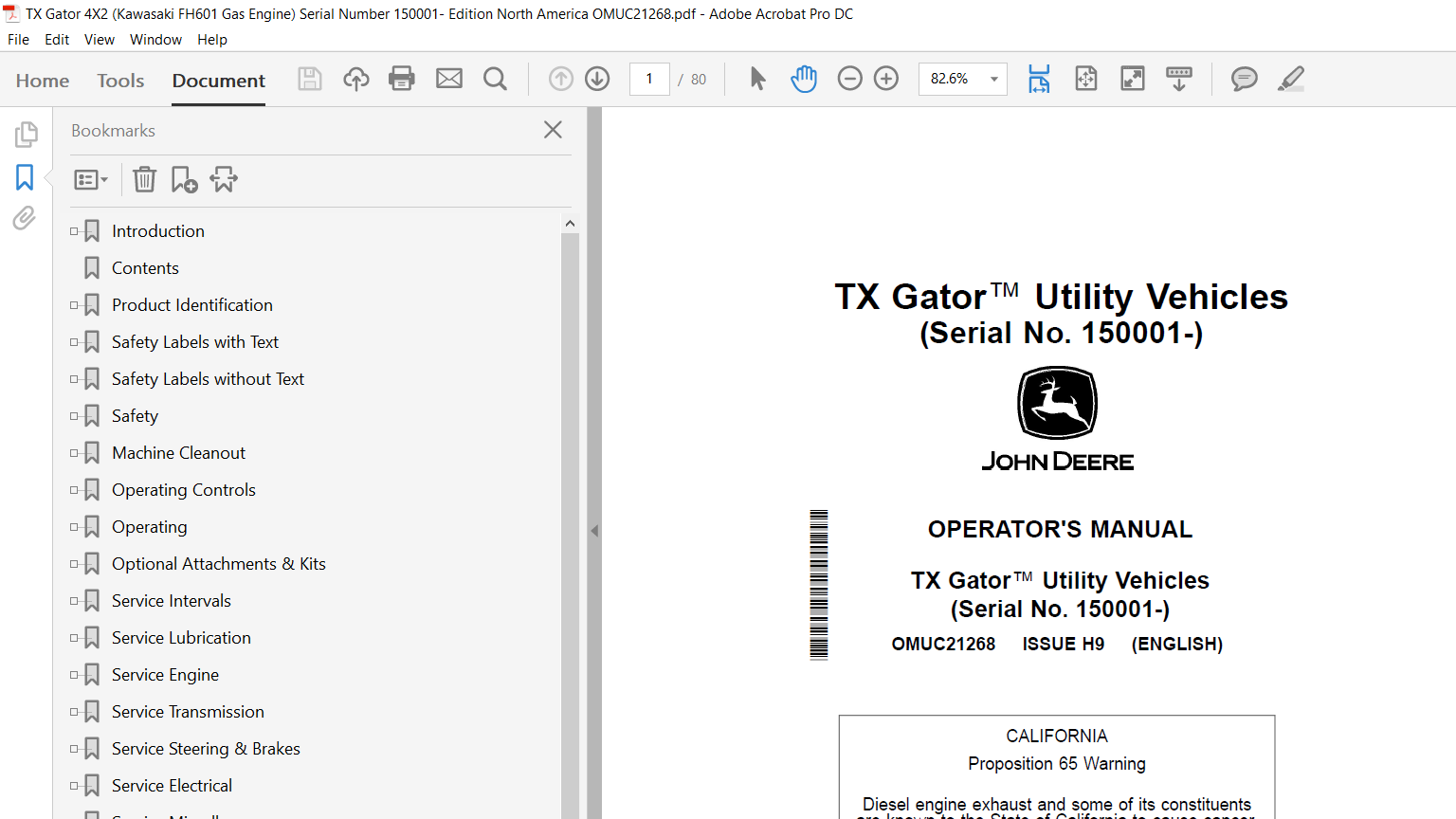Open the View menu
The image size is (1456, 819).
[x=100, y=40]
